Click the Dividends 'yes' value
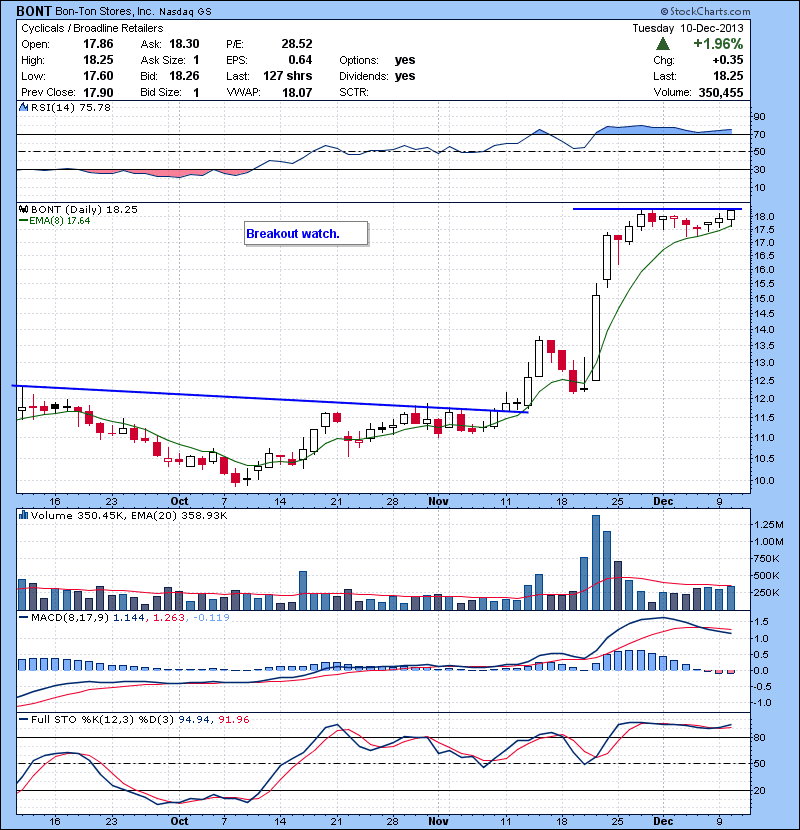This screenshot has width=800, height=830. (x=405, y=76)
